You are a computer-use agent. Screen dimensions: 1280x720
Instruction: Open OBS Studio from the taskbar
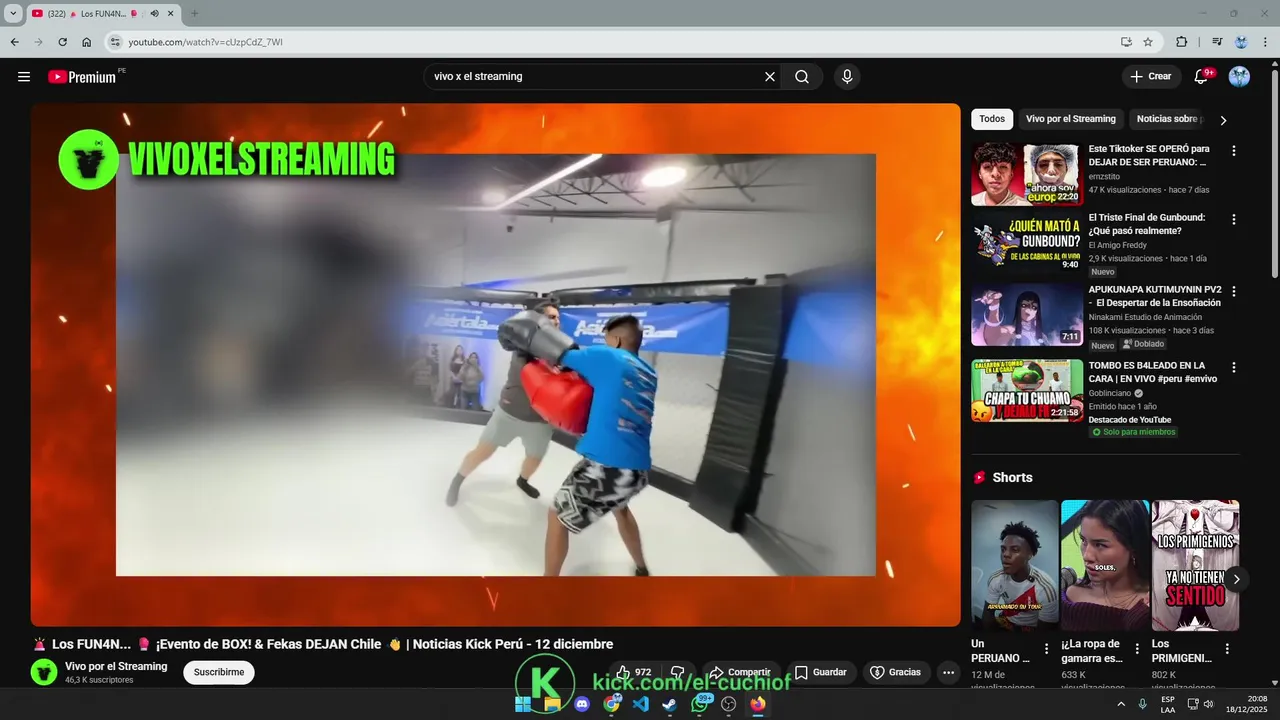click(x=729, y=704)
